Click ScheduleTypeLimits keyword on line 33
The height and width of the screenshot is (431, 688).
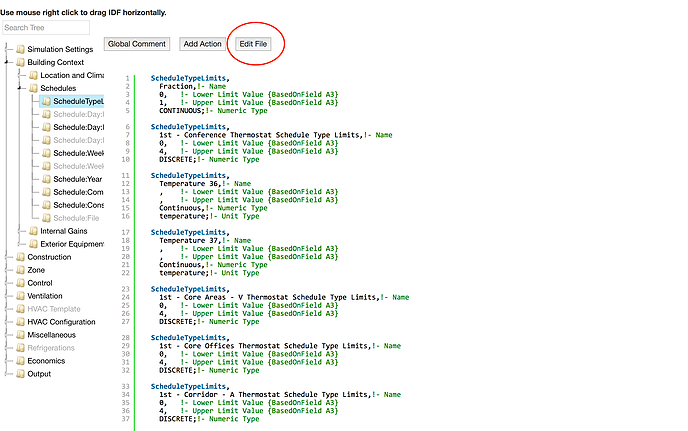tap(188, 387)
